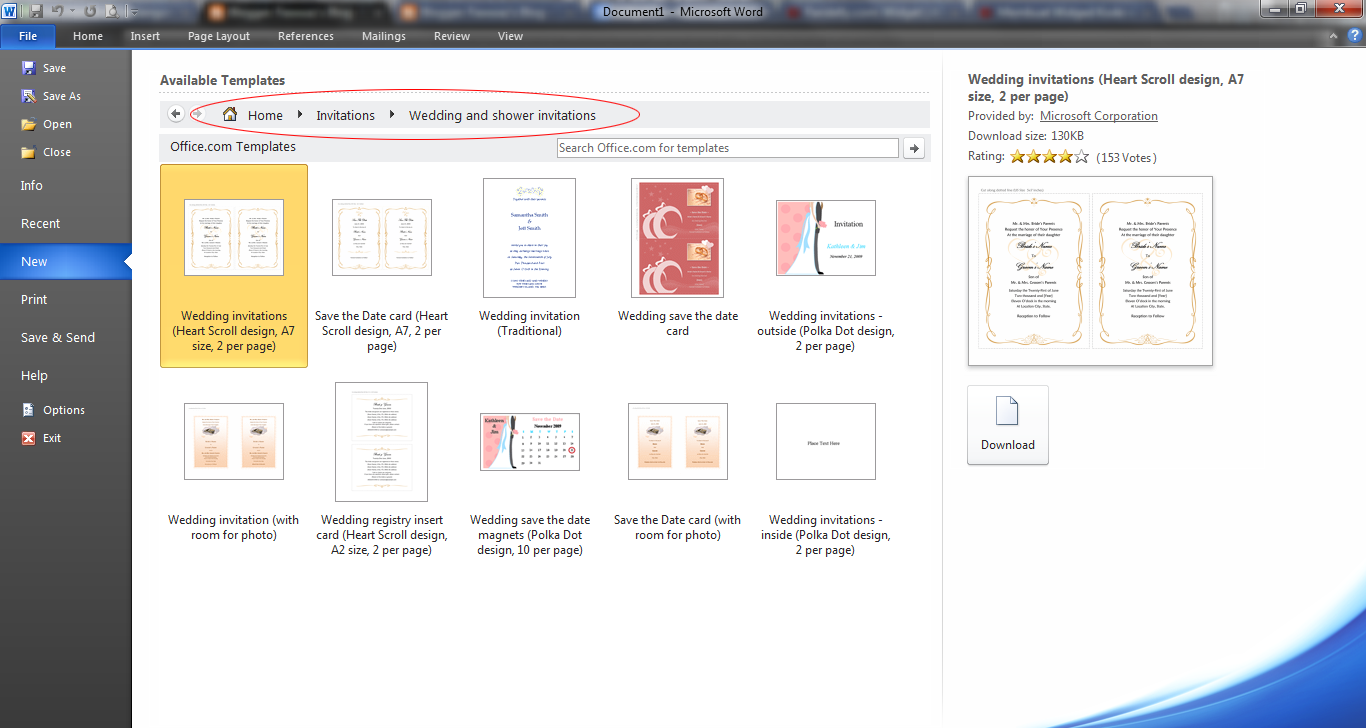Click the Word application icon in title bar
This screenshot has height=728, width=1366.
tap(11, 11)
